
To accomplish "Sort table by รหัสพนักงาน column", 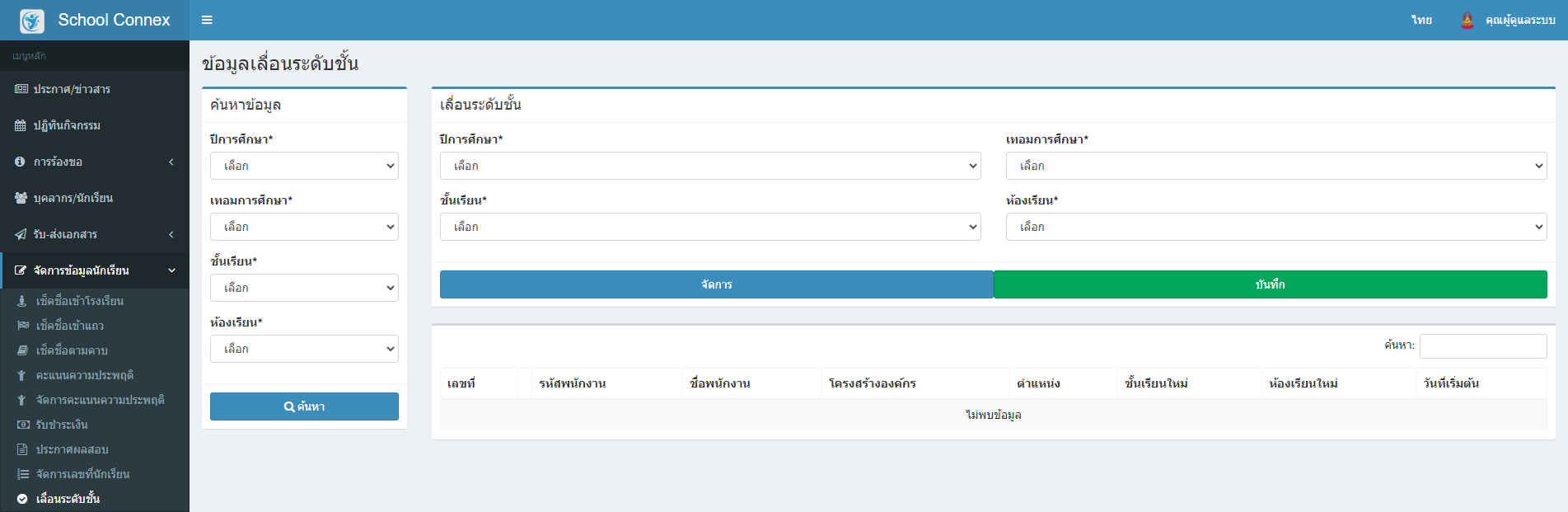I will click(x=607, y=383).
